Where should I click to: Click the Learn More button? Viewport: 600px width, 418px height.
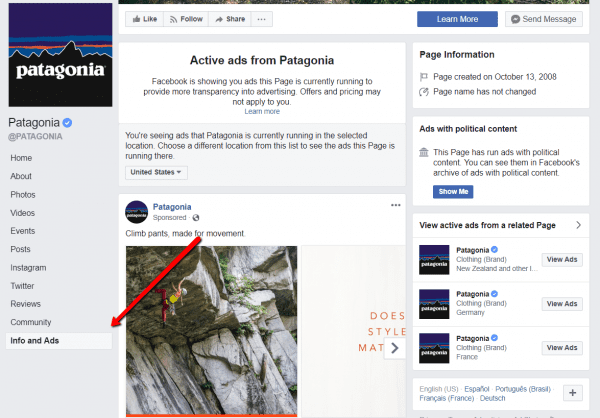click(457, 19)
